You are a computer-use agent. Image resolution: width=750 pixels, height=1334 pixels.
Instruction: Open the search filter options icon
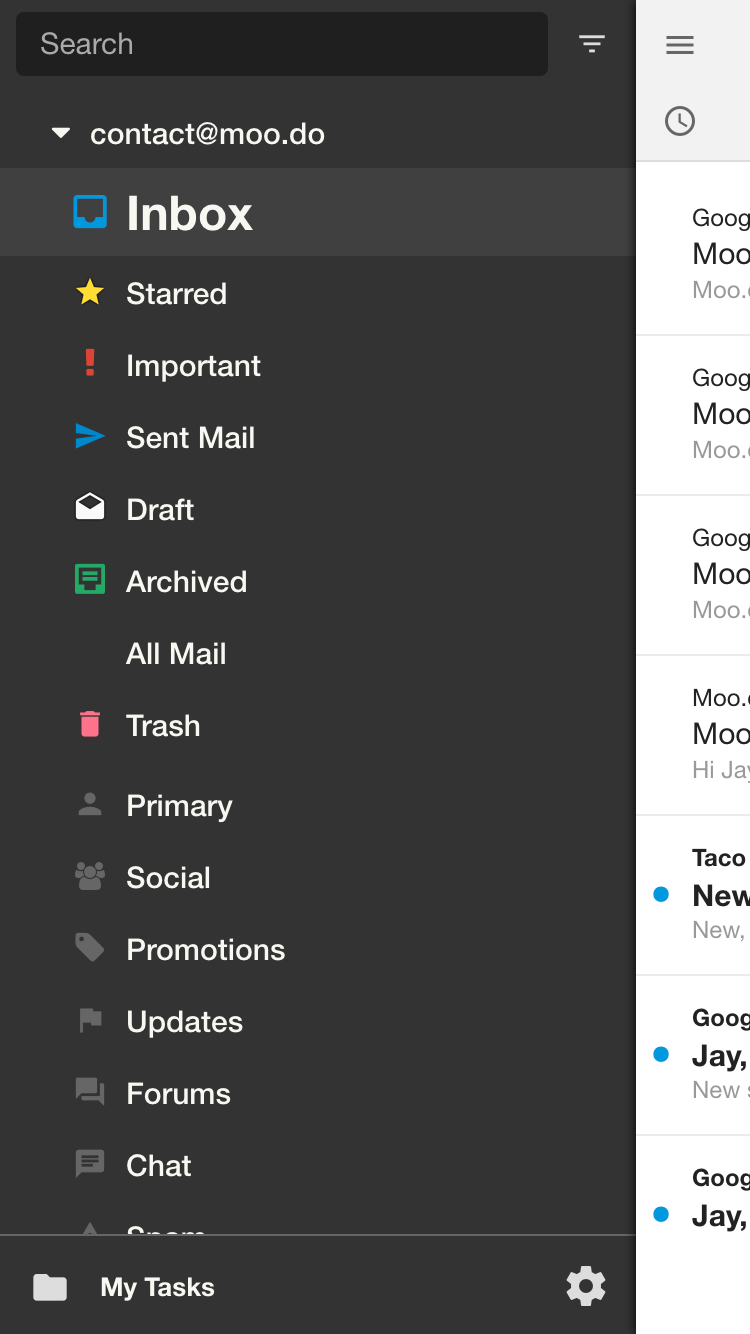(x=592, y=44)
